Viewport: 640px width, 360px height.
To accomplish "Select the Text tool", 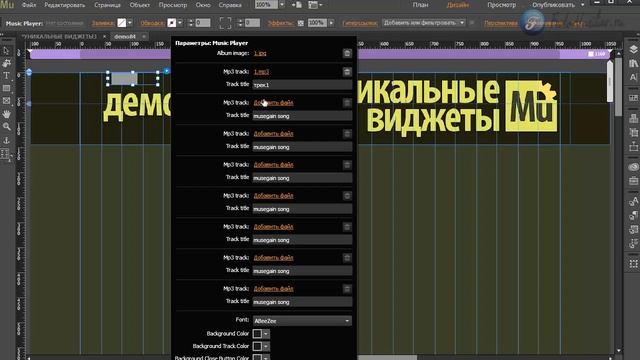I will tap(7, 76).
